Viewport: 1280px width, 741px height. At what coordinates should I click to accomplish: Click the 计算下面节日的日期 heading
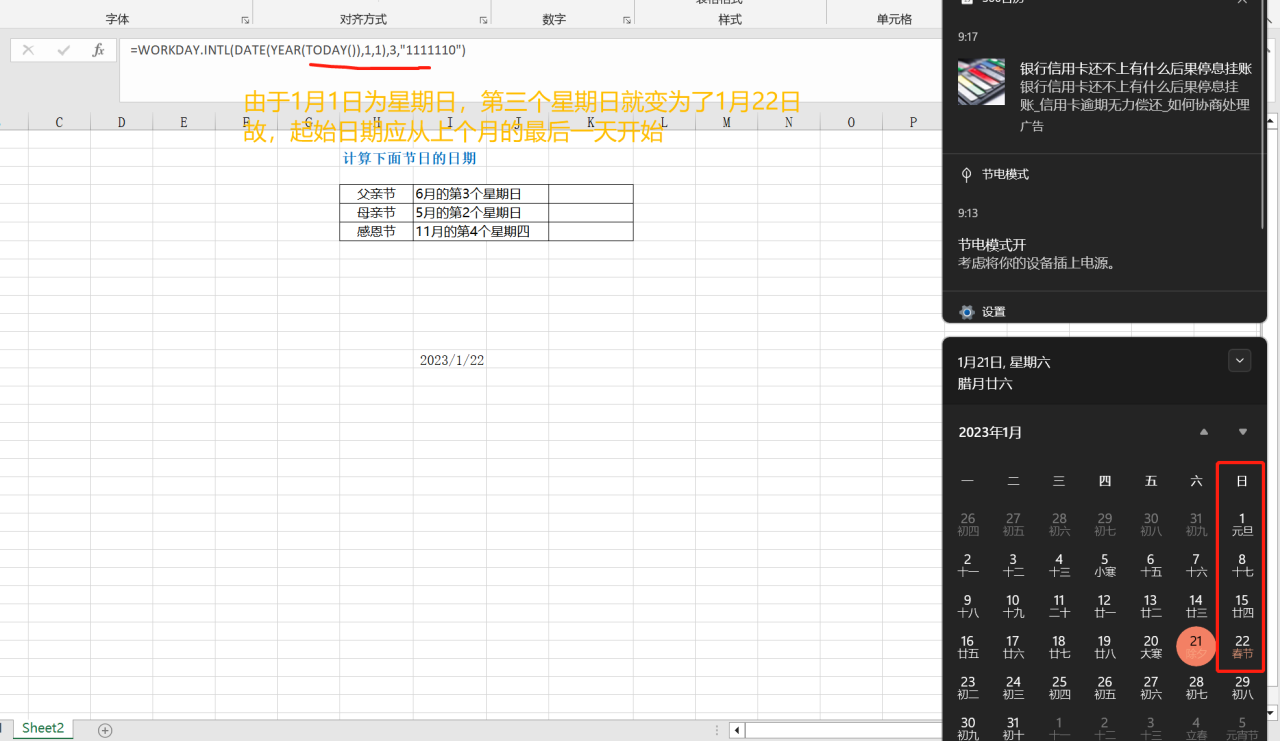[409, 158]
